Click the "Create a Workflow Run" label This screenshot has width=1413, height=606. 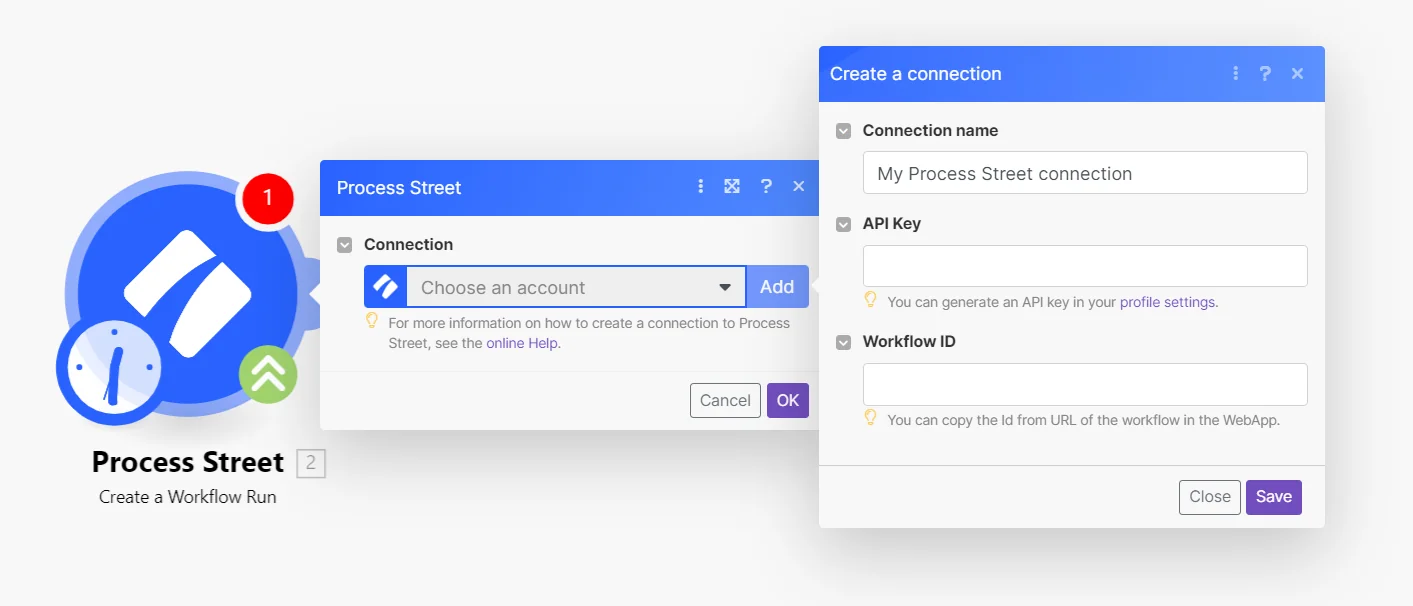click(188, 497)
